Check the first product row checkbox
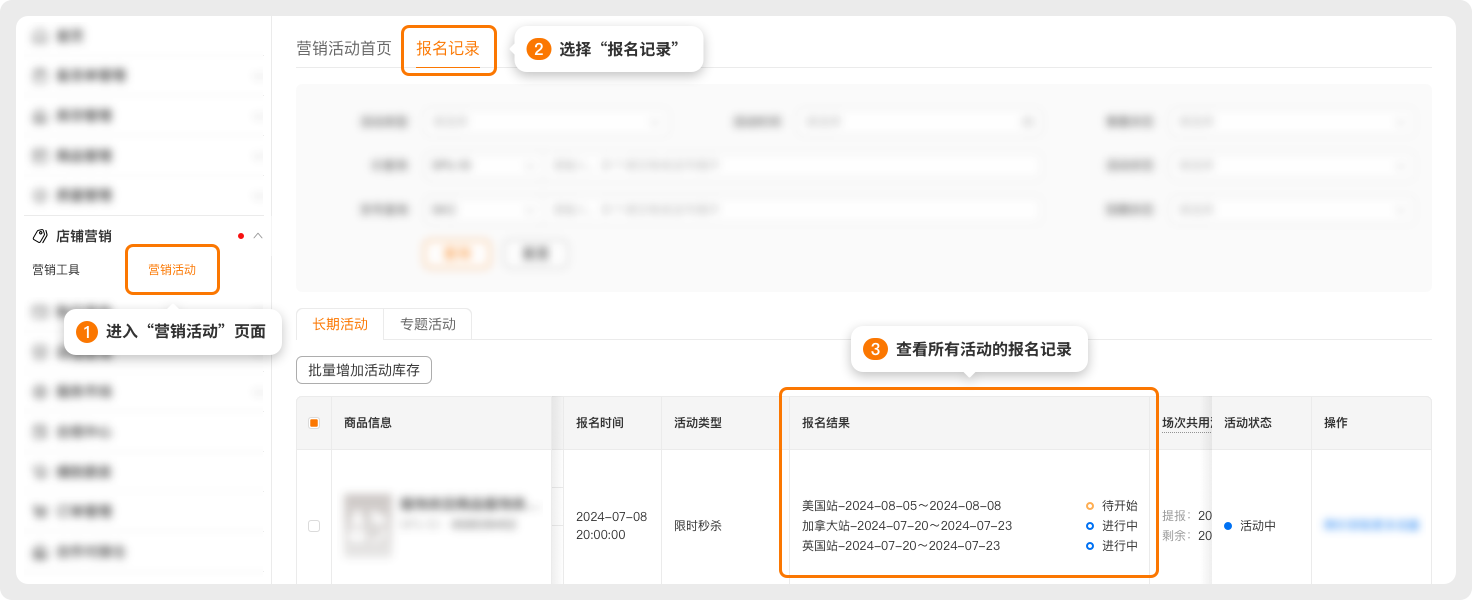Screen dimensions: 1472x600 click(x=314, y=526)
